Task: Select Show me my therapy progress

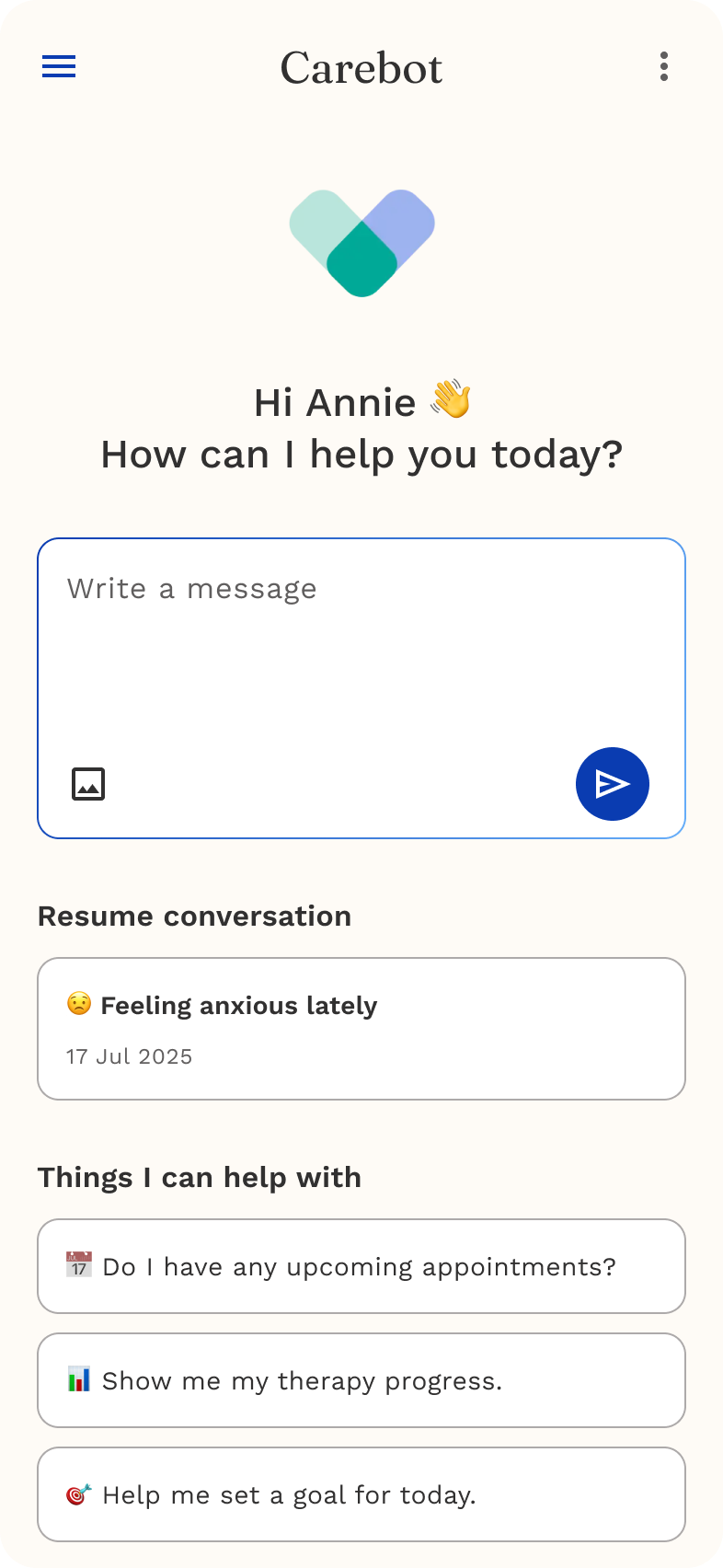Action: (361, 1380)
